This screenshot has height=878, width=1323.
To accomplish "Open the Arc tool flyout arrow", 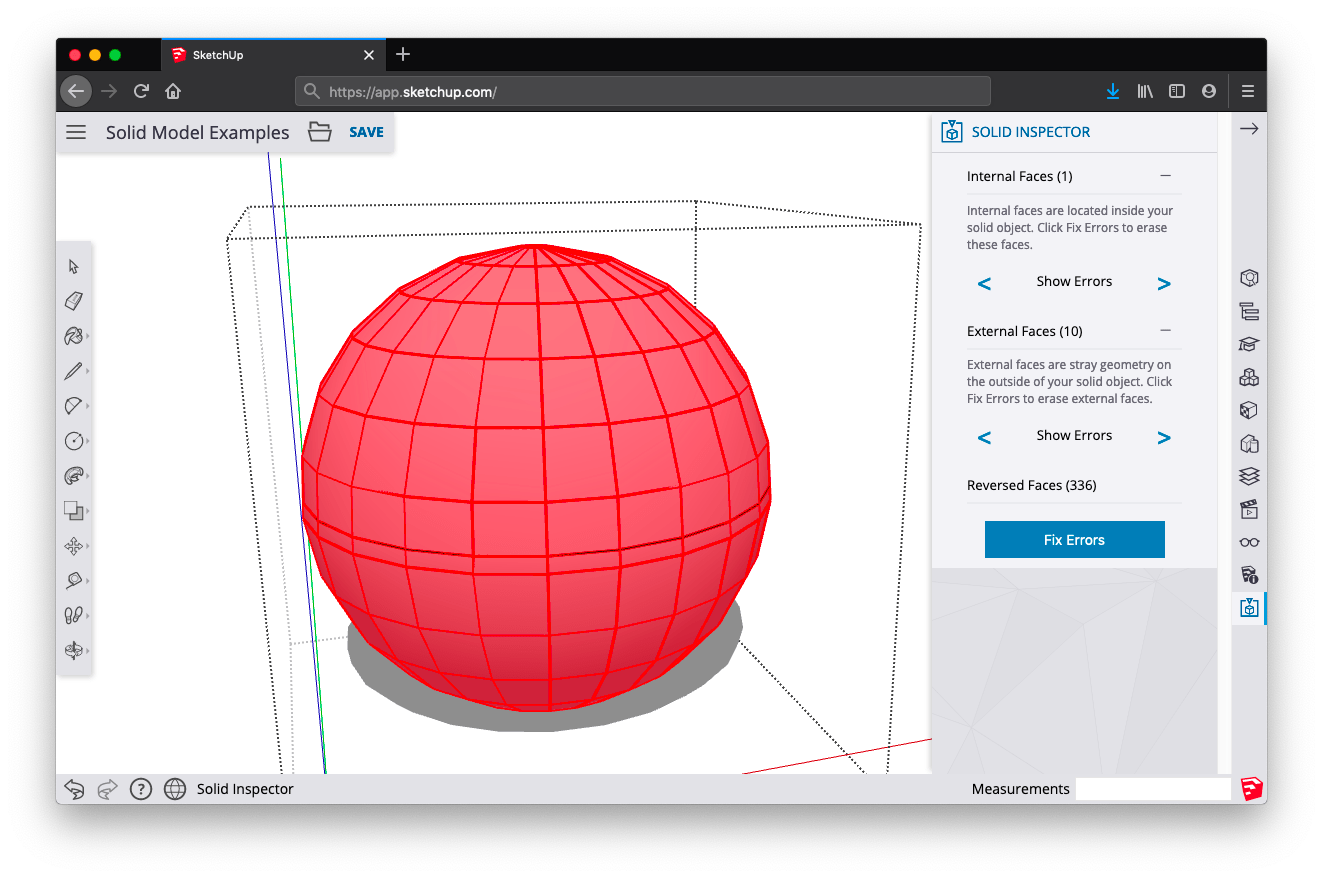I will point(89,405).
